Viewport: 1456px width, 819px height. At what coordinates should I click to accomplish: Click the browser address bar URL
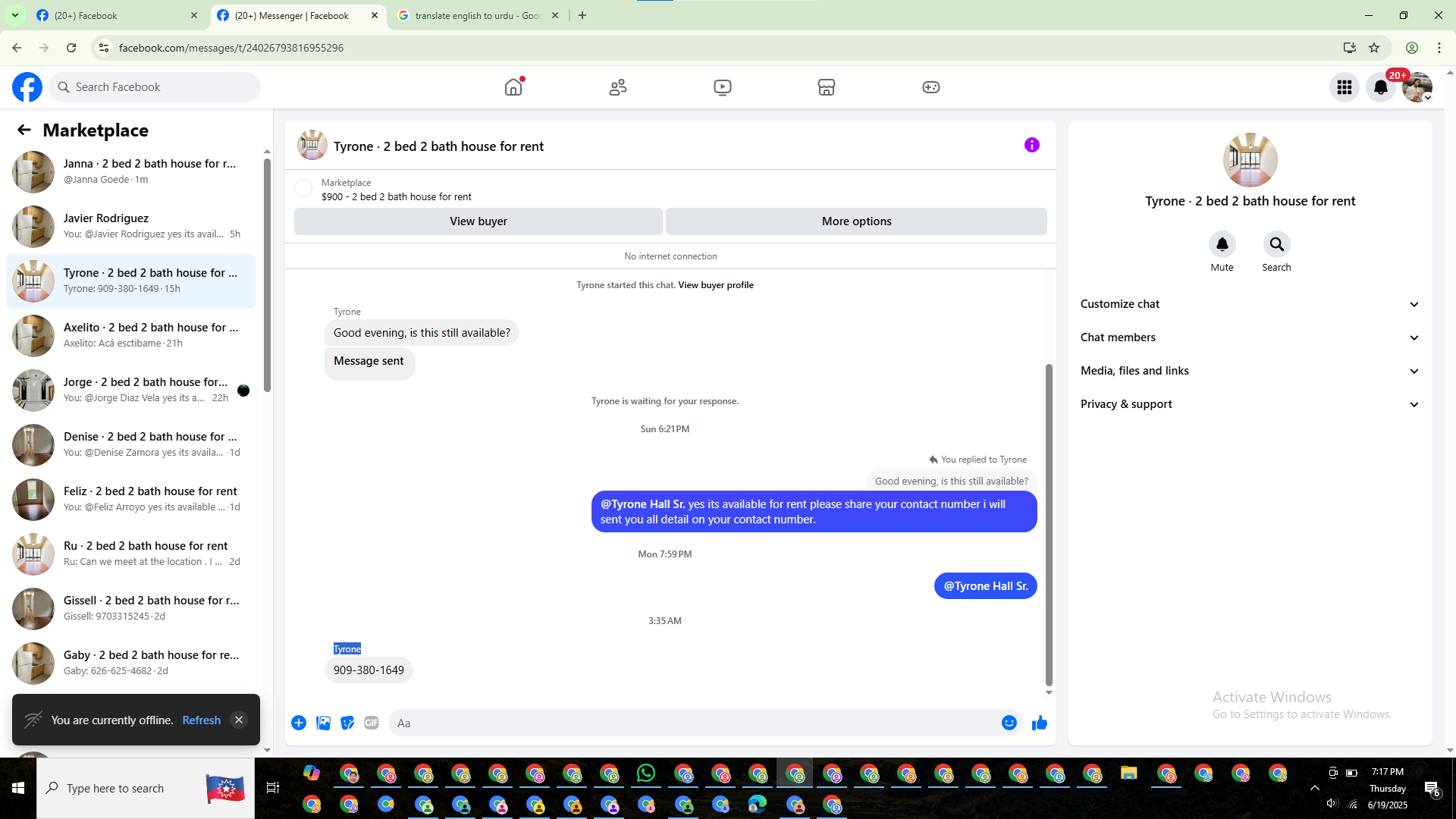(x=231, y=48)
